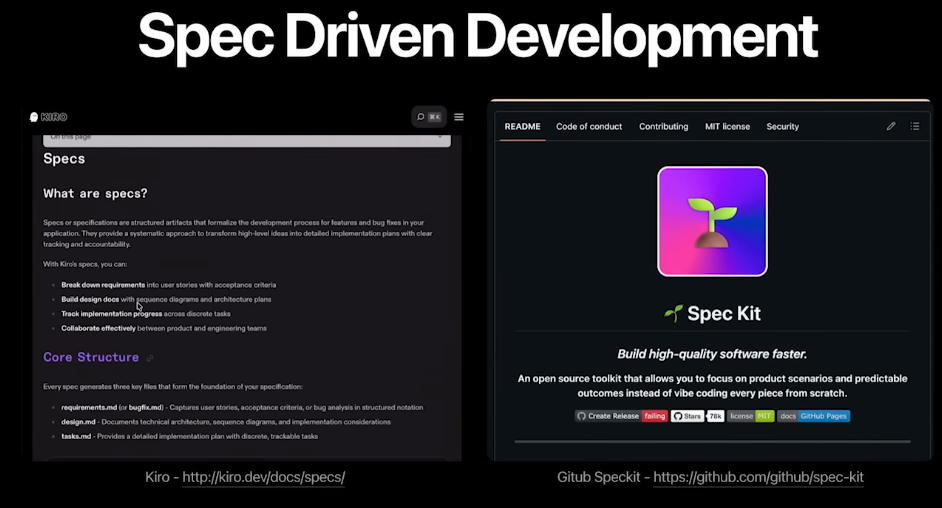Open the kiro.dev/docs/specs link
Viewport: 942px width, 508px height.
tap(263, 477)
